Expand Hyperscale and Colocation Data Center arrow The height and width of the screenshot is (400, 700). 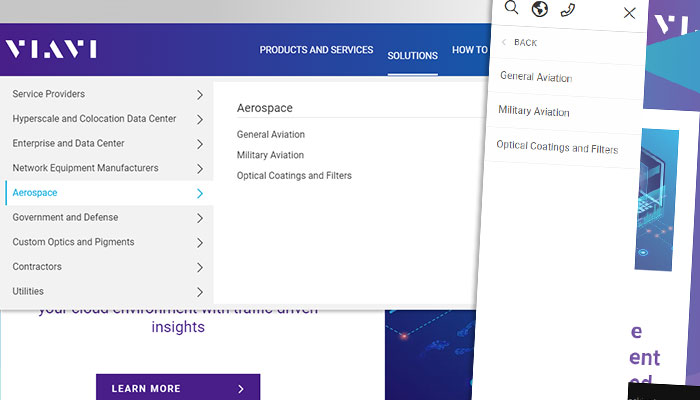point(200,119)
